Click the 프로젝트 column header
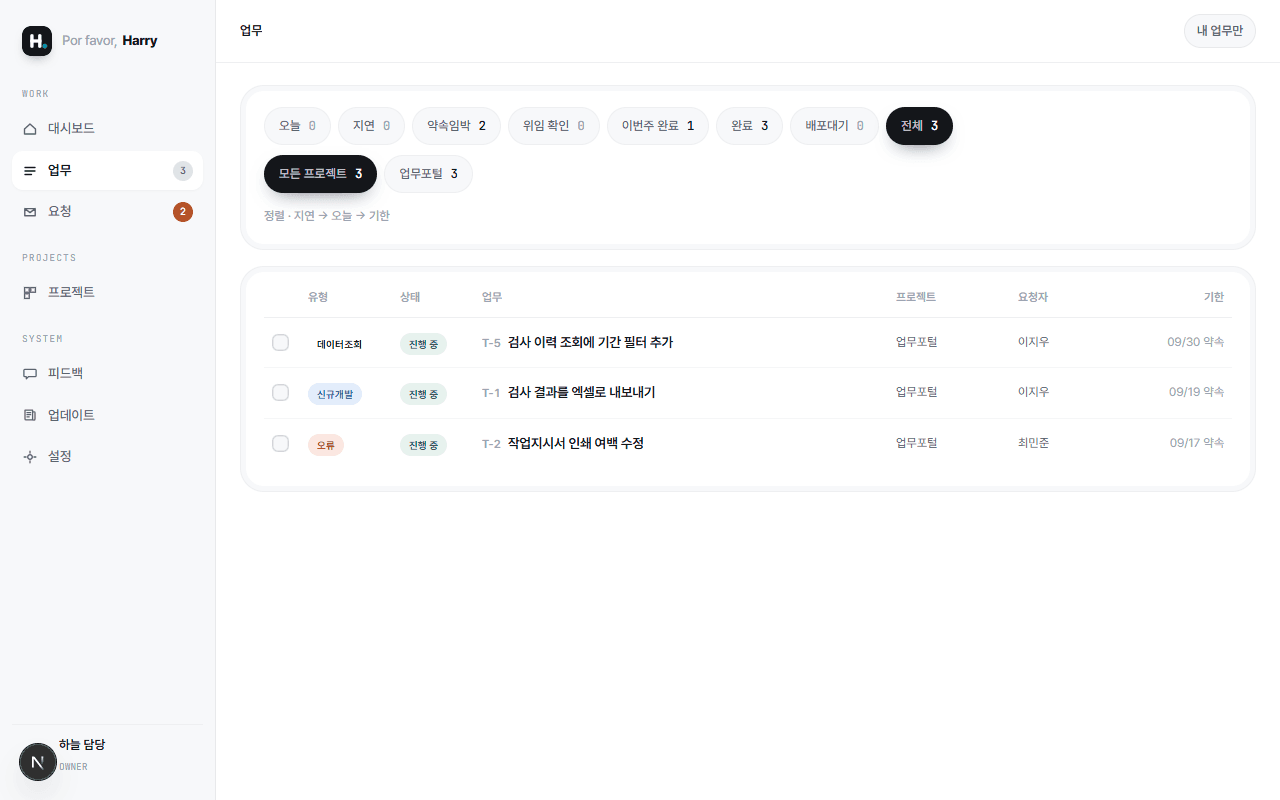1280x800 pixels. [916, 297]
